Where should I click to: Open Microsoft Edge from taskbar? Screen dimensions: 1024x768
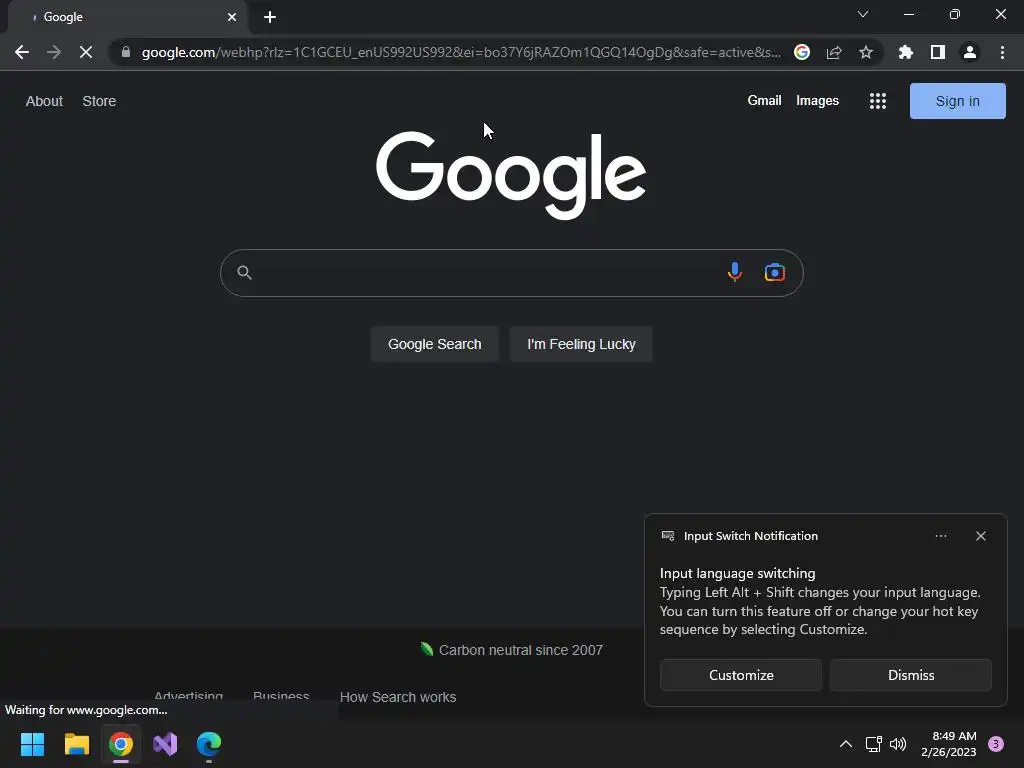point(209,744)
